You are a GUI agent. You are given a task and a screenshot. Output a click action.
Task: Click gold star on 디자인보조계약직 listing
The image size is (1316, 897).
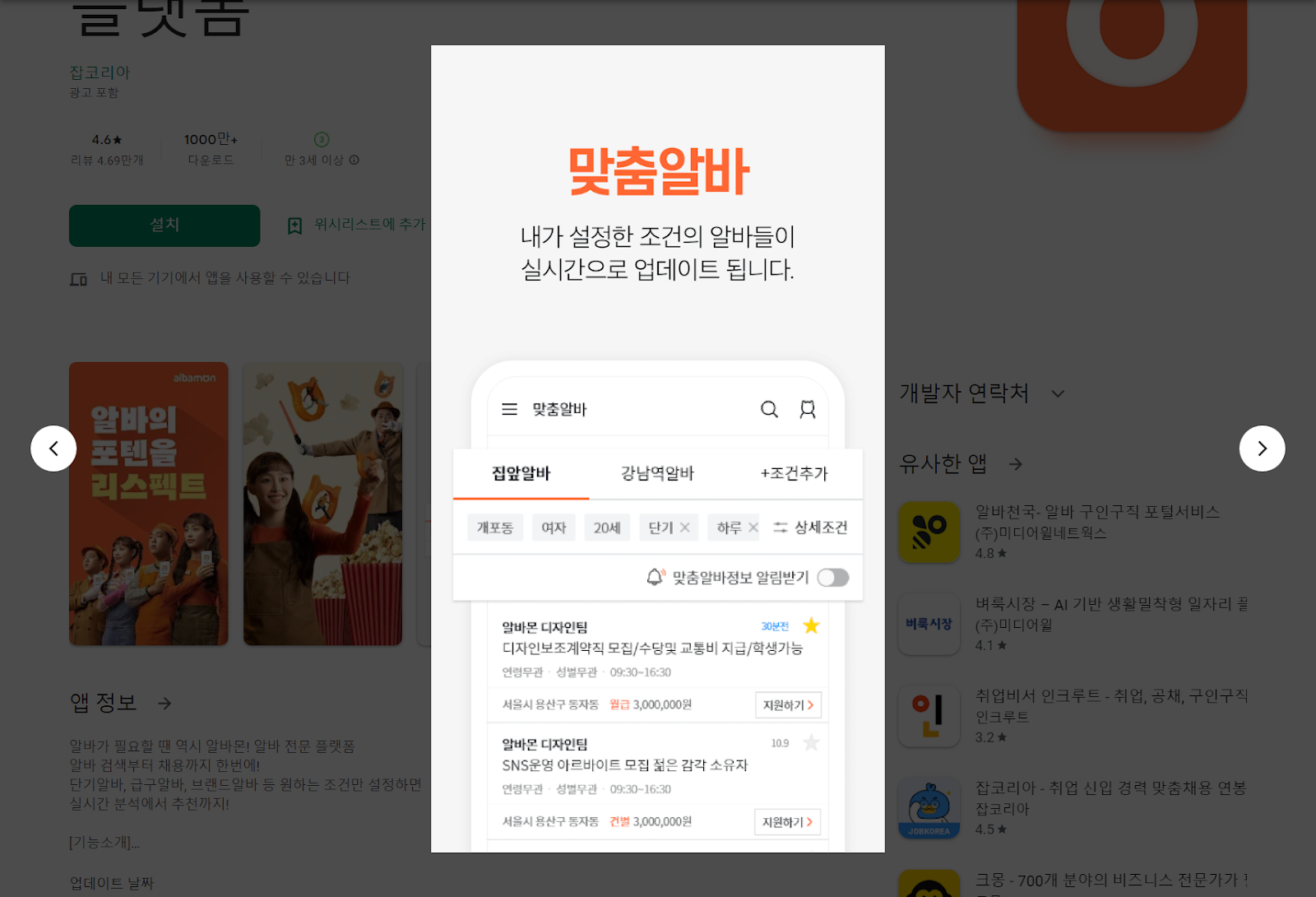click(811, 625)
